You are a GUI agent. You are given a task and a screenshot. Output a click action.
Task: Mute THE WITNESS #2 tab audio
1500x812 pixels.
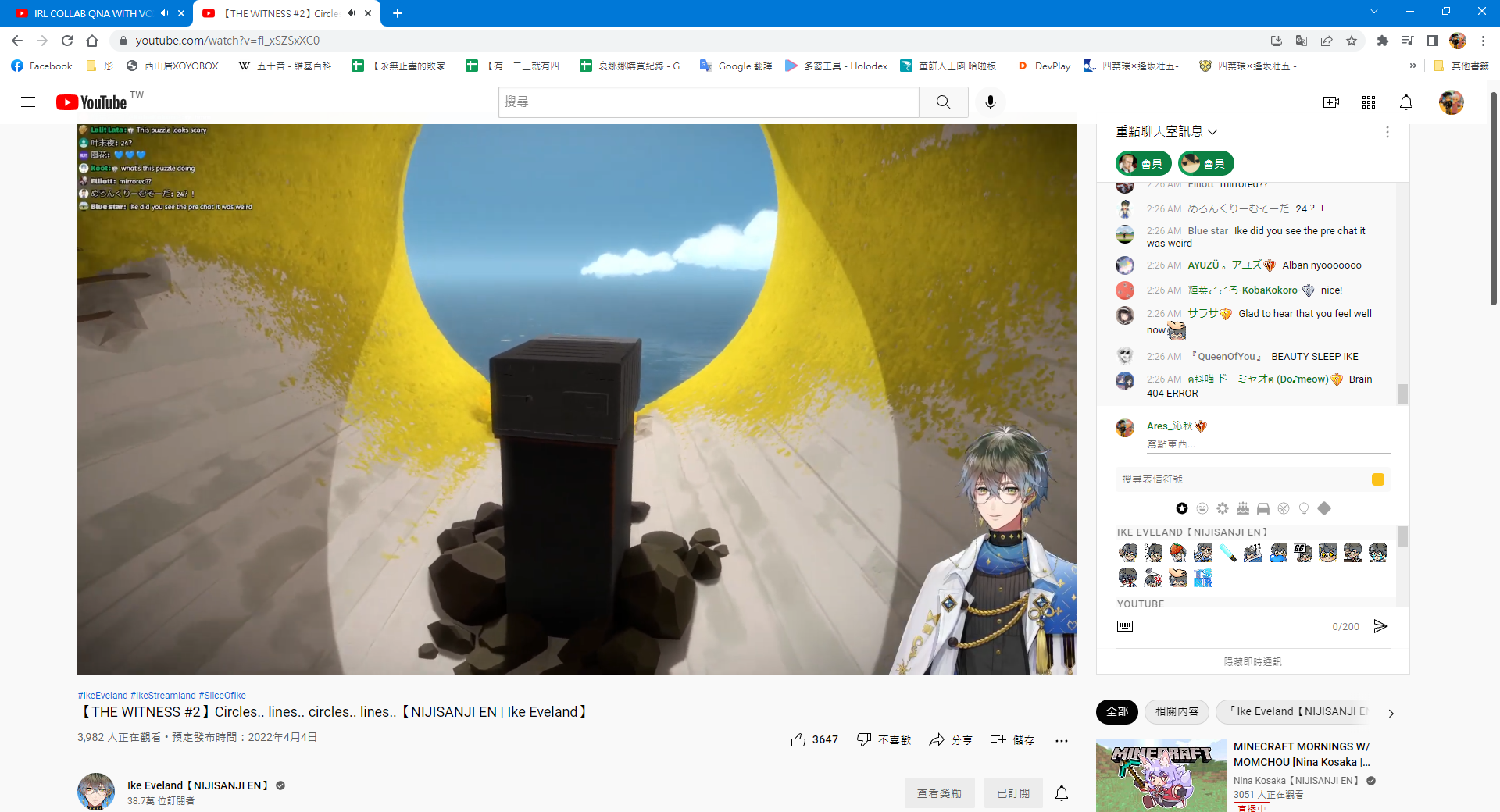tap(352, 13)
